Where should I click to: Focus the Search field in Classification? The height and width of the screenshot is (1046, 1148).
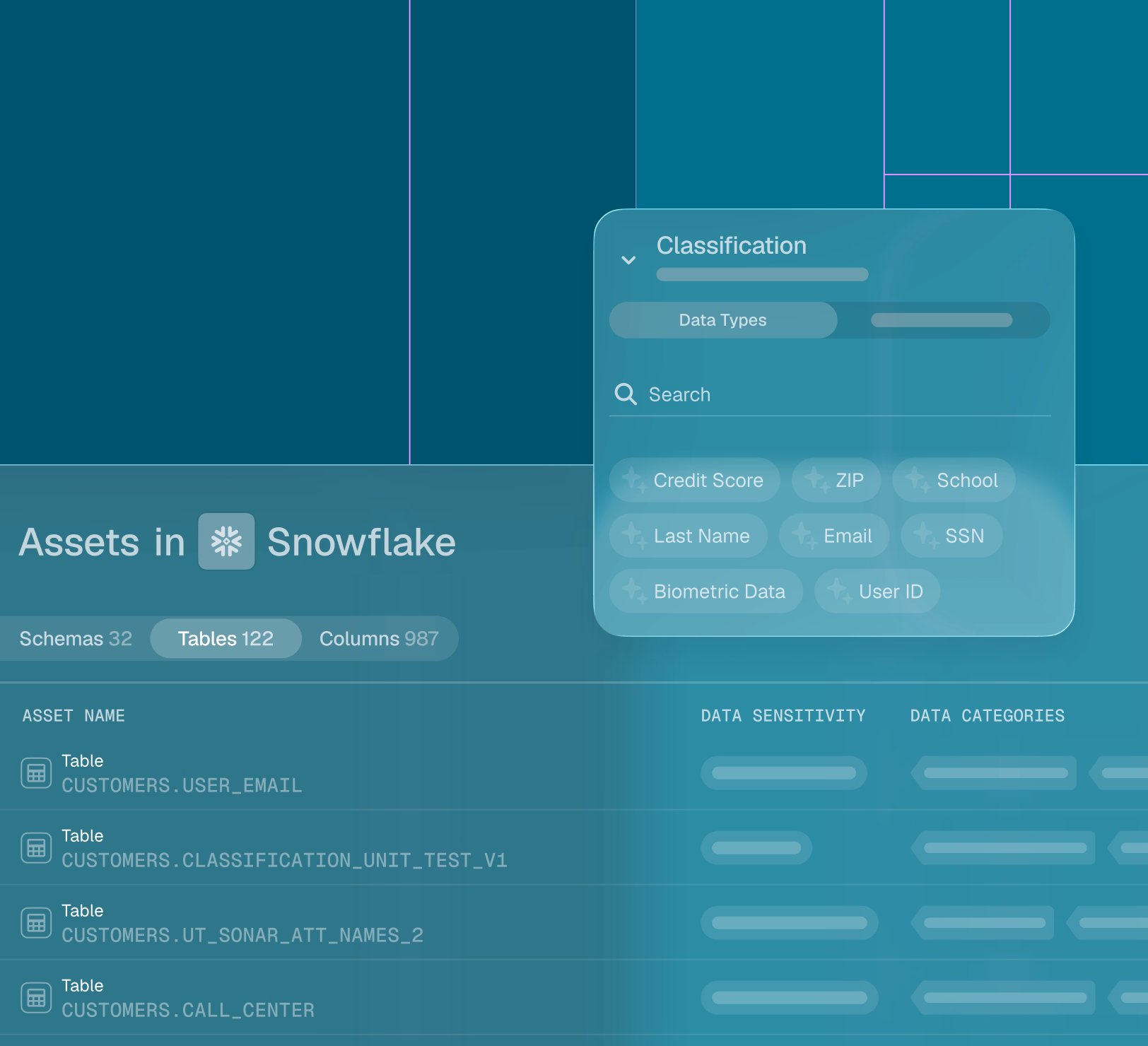click(x=830, y=394)
